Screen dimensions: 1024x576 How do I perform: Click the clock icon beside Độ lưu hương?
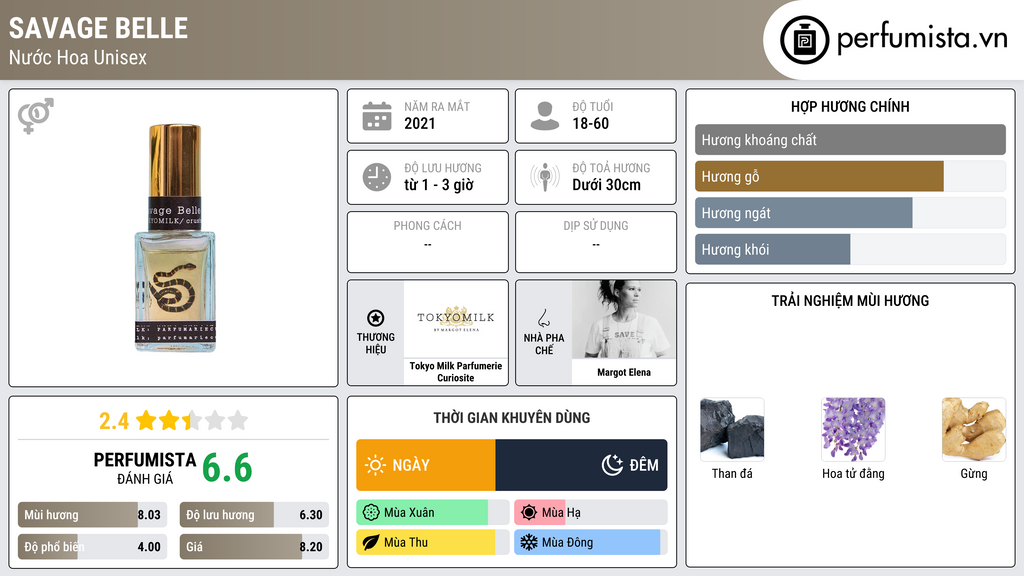pyautogui.click(x=377, y=177)
